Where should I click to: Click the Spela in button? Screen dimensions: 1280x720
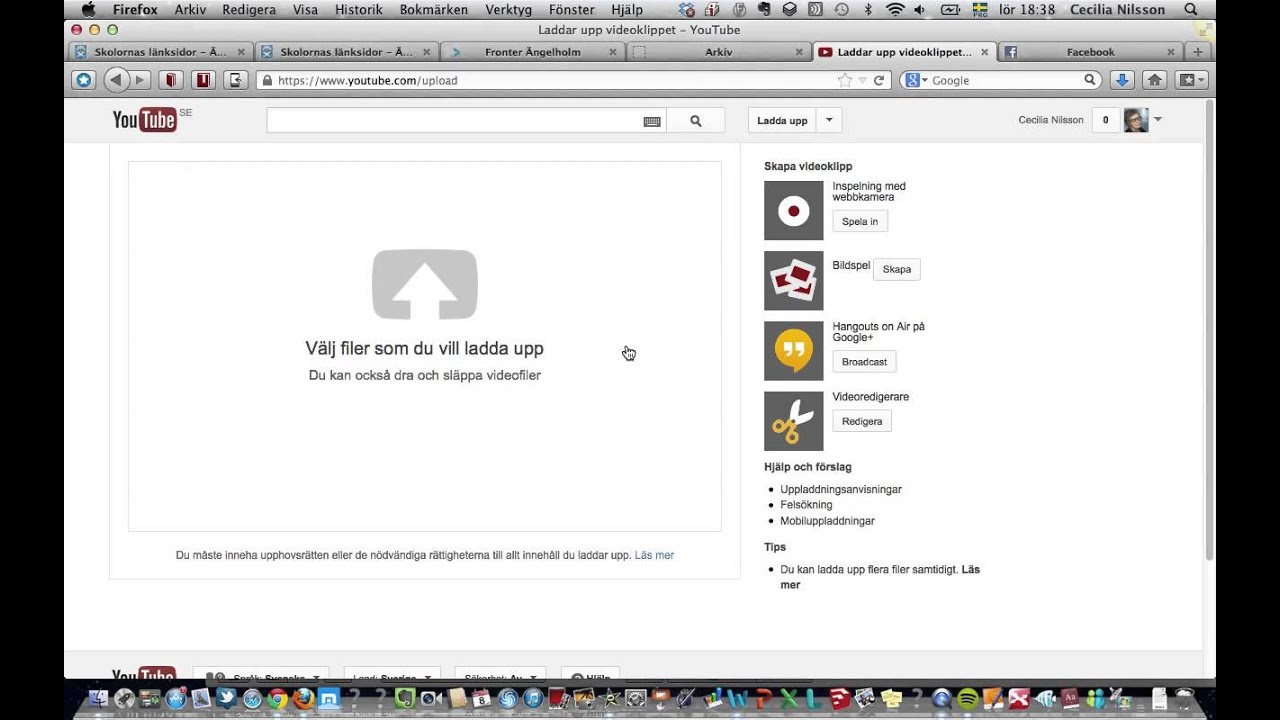(860, 222)
